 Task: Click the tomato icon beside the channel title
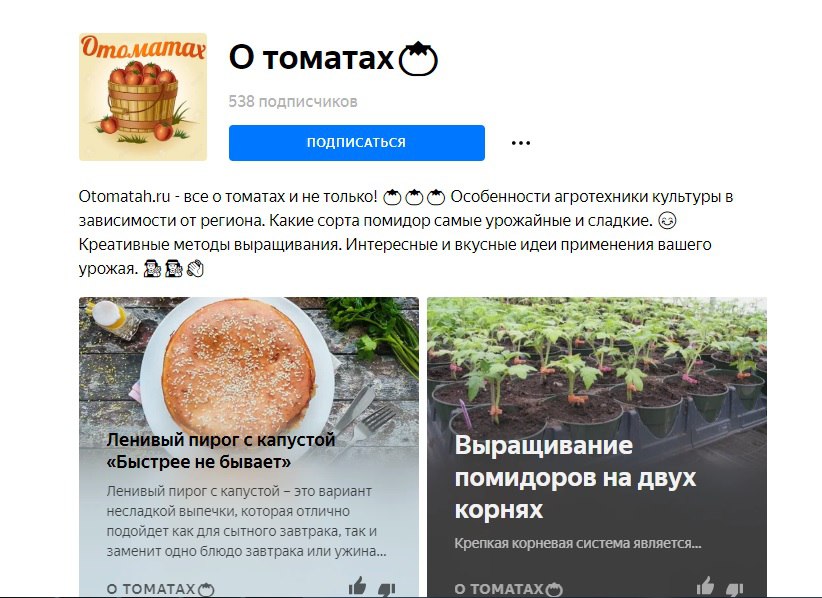[x=418, y=59]
